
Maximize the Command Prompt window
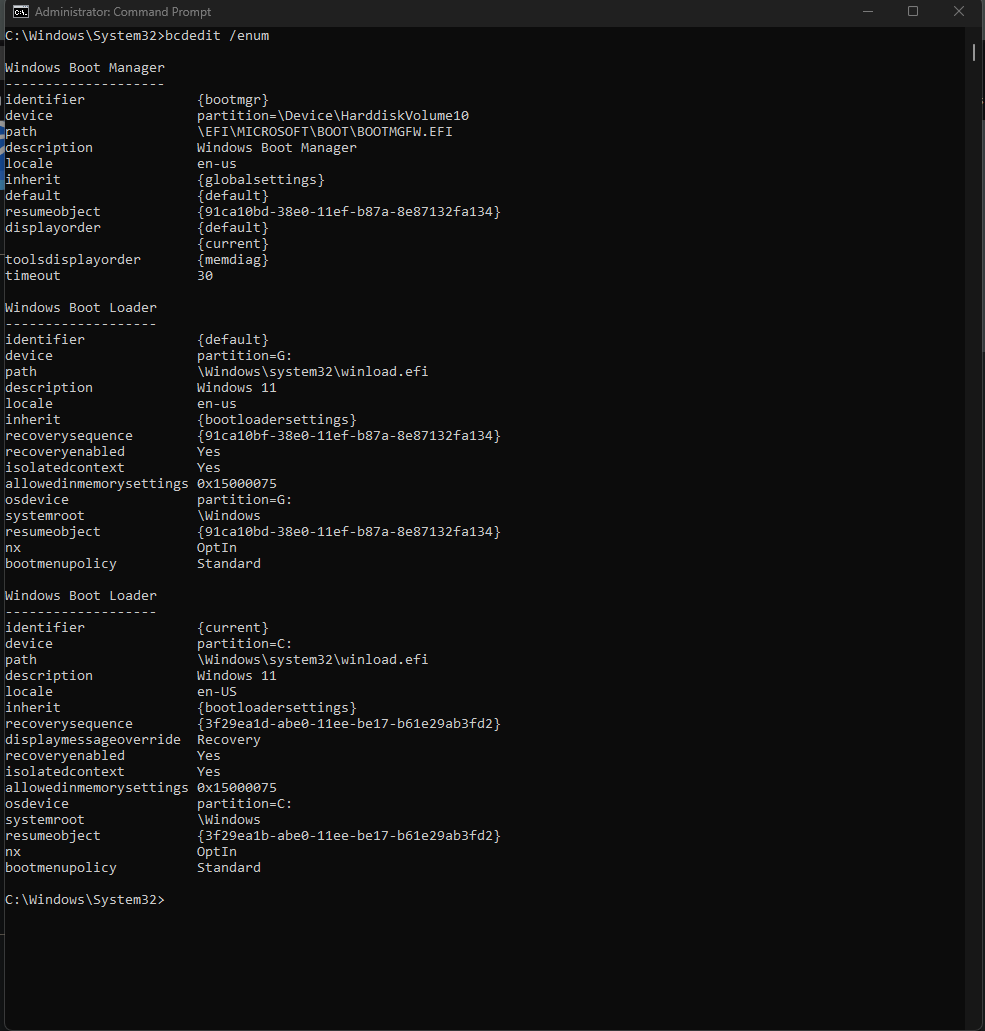[913, 12]
